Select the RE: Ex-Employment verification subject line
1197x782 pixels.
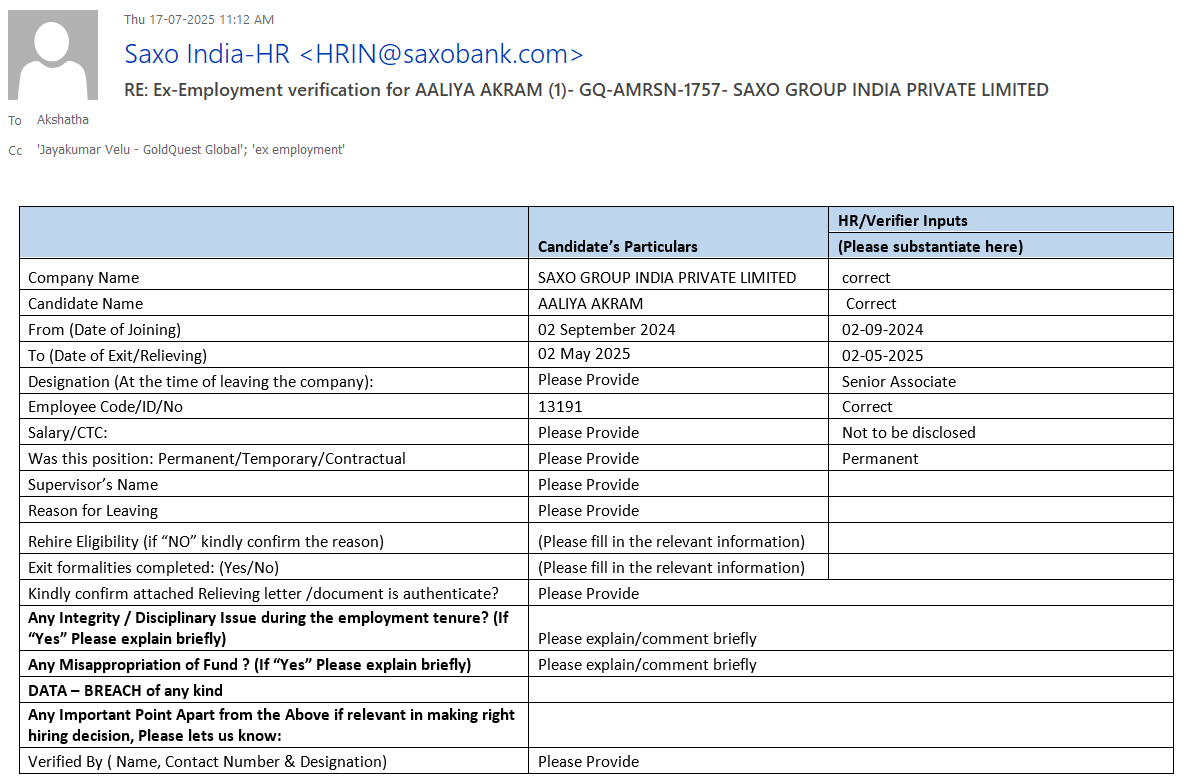click(x=586, y=90)
